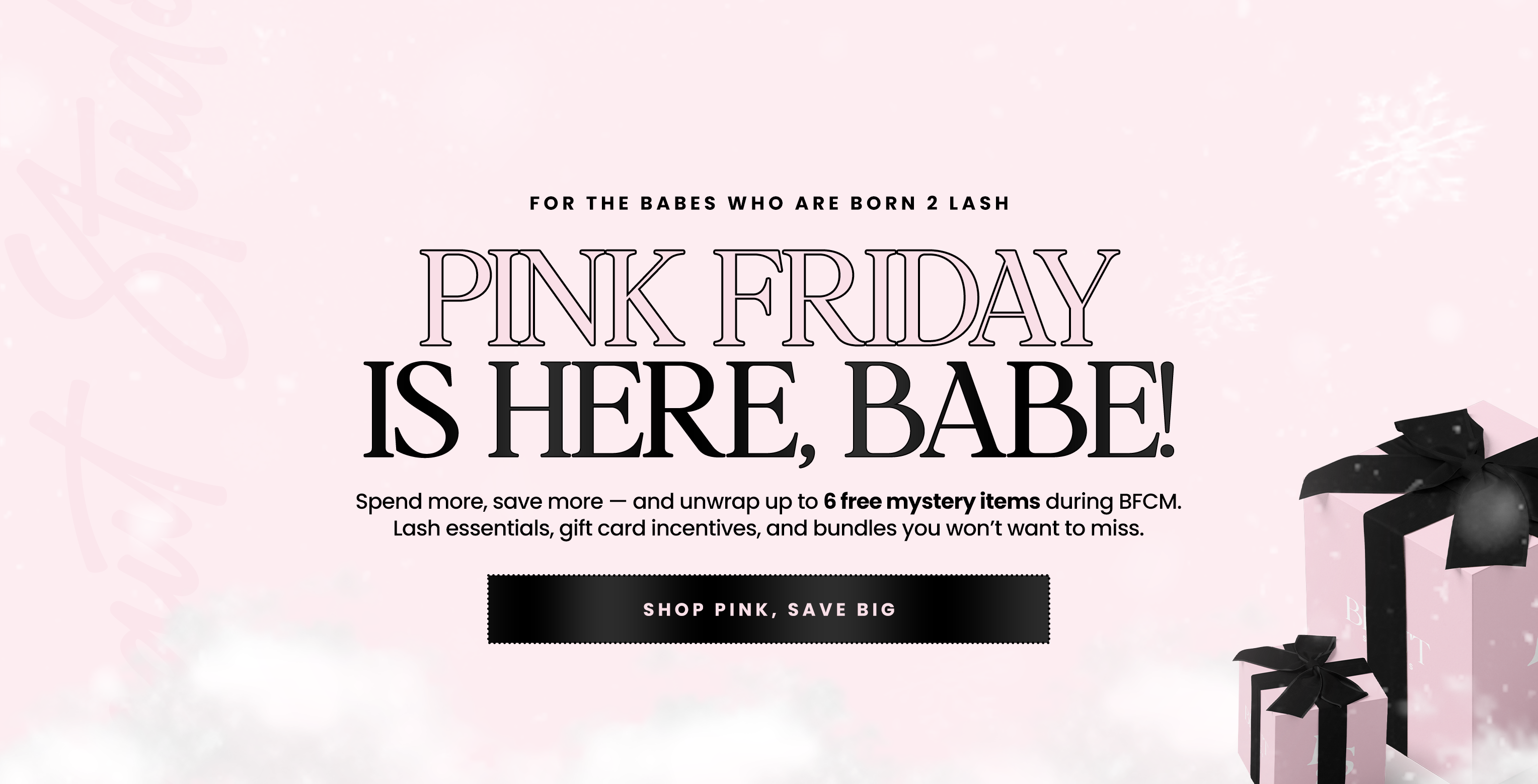
Task: Click the outlined word 'PINK' in the headline
Action: click(x=552, y=298)
